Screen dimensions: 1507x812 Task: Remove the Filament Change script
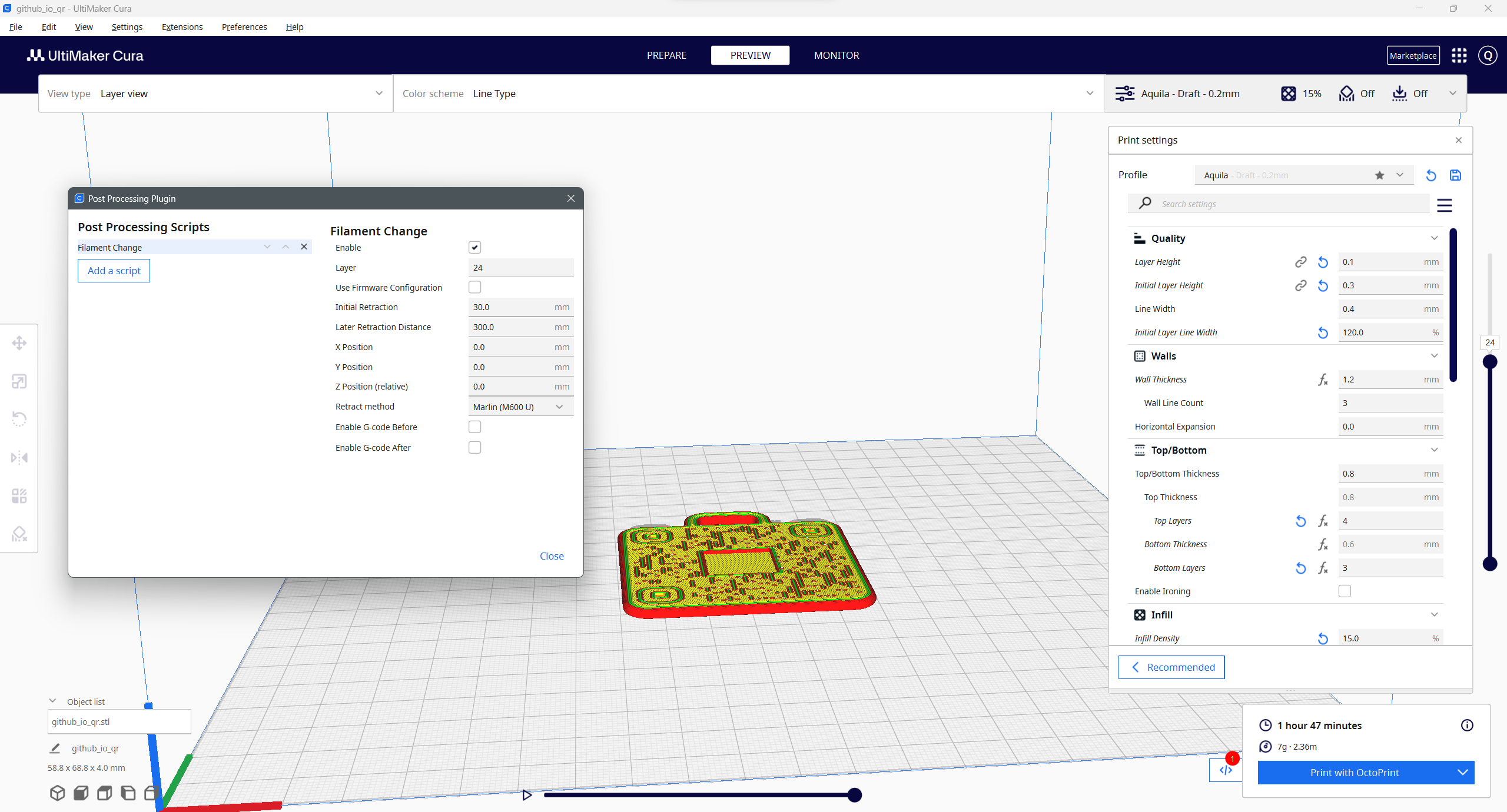304,247
